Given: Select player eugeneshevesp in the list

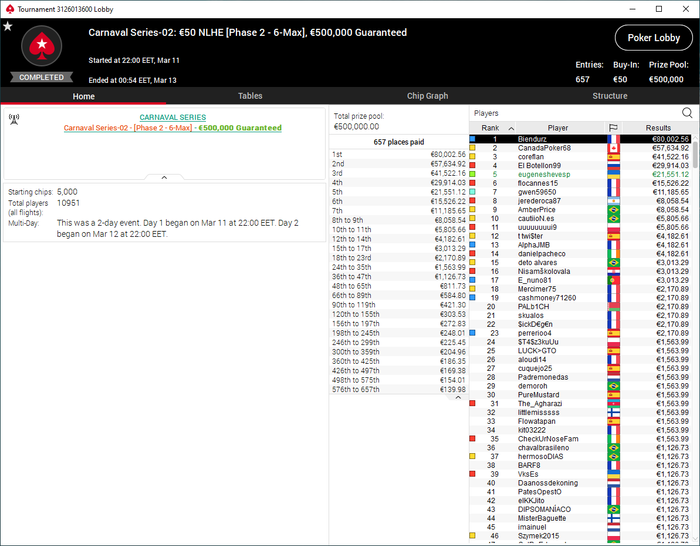Looking at the screenshot, I should click(581, 174).
